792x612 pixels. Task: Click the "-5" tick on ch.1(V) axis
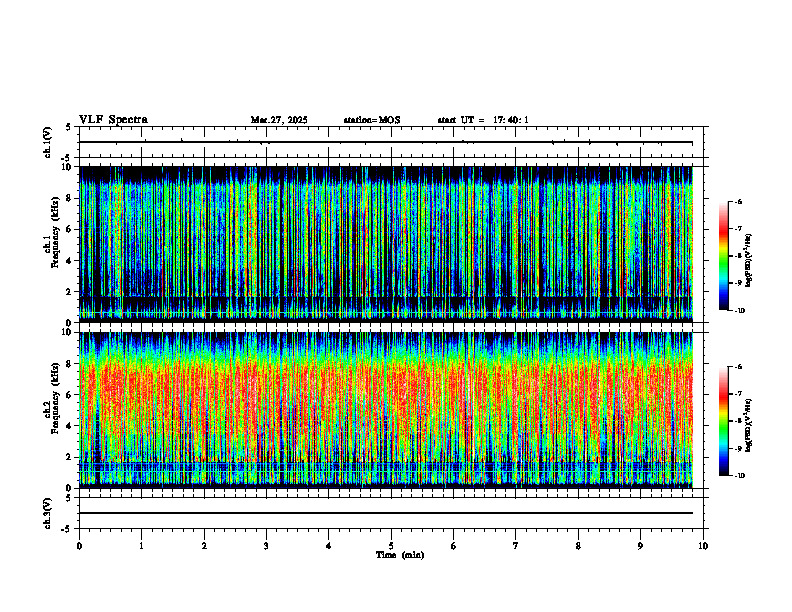pos(67,158)
